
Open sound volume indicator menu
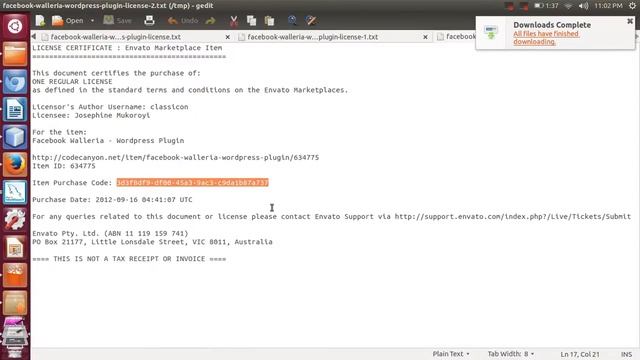click(584, 6)
